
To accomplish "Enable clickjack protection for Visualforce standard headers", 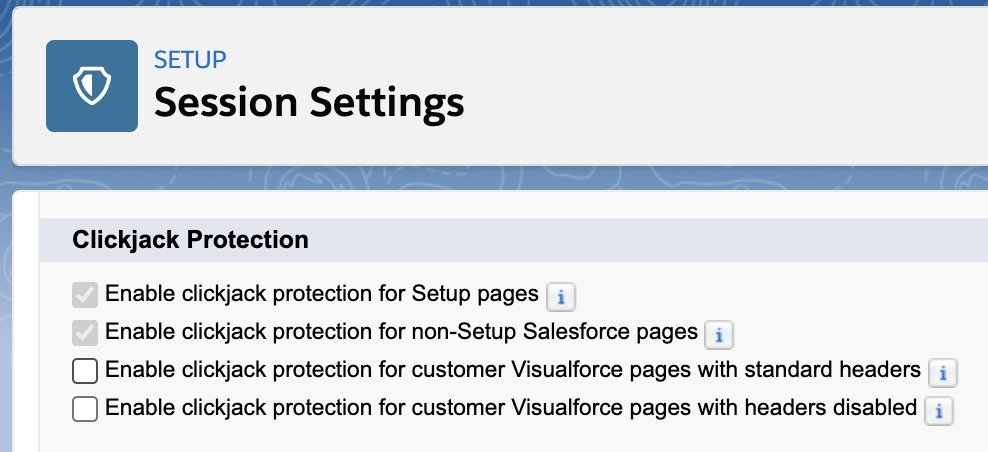I will point(85,371).
